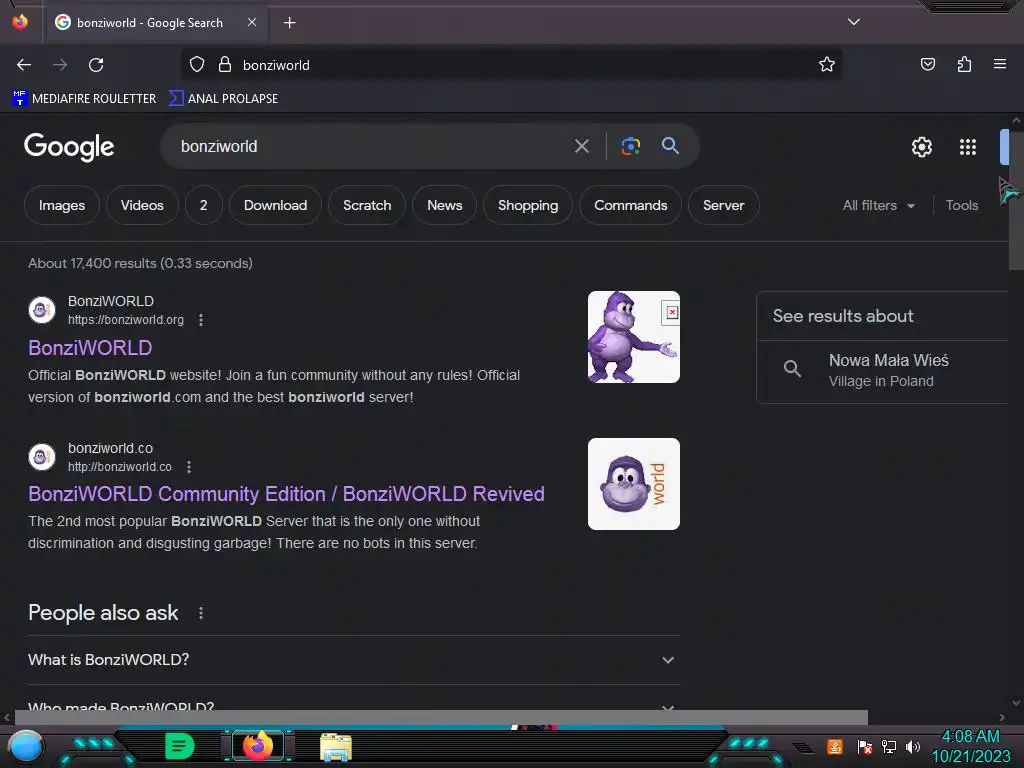Expand 'What is BonziWORLD?' question

(353, 660)
